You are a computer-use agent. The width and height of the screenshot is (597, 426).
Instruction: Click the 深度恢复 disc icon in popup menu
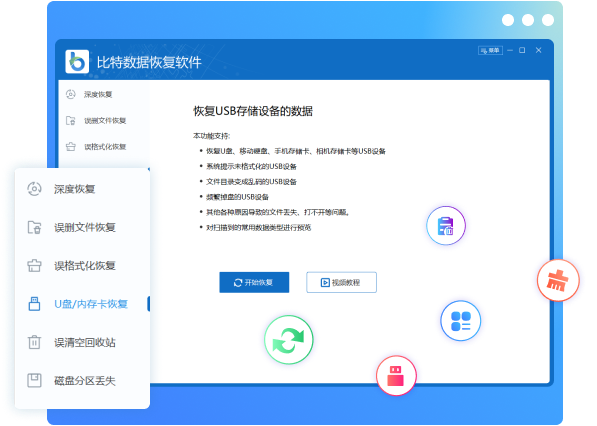[34, 189]
